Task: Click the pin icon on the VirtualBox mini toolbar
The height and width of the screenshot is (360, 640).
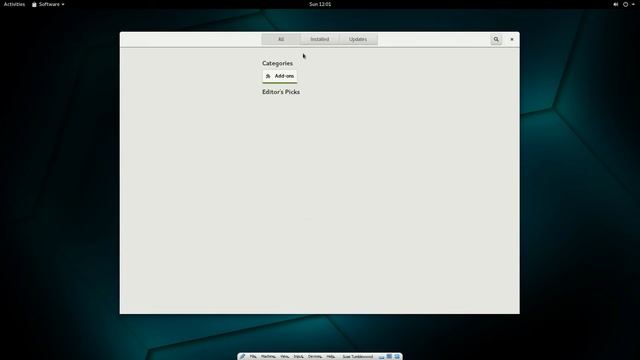Action: [x=242, y=356]
